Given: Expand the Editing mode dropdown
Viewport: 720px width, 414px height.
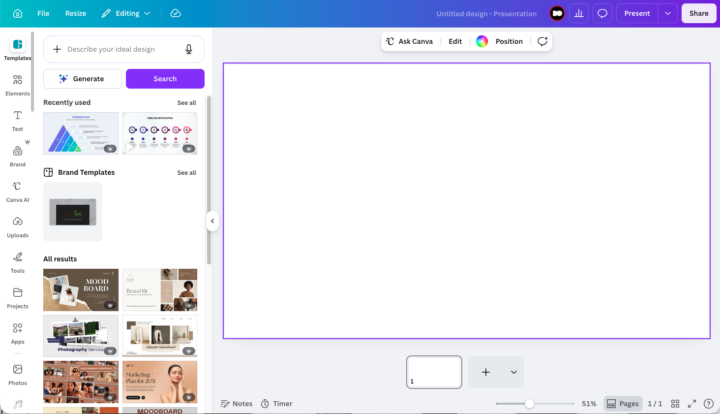Looking at the screenshot, I should point(126,13).
